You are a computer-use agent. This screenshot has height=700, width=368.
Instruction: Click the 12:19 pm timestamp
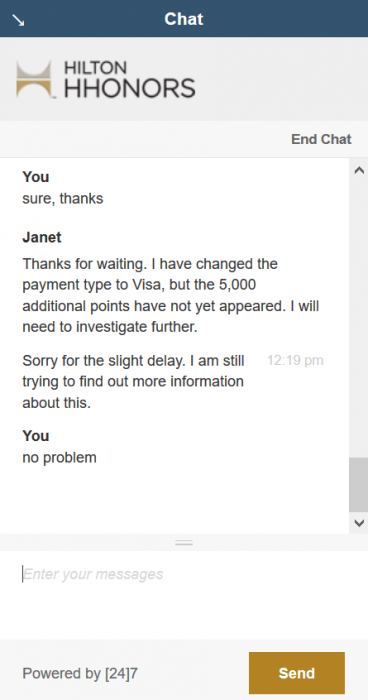(x=295, y=360)
